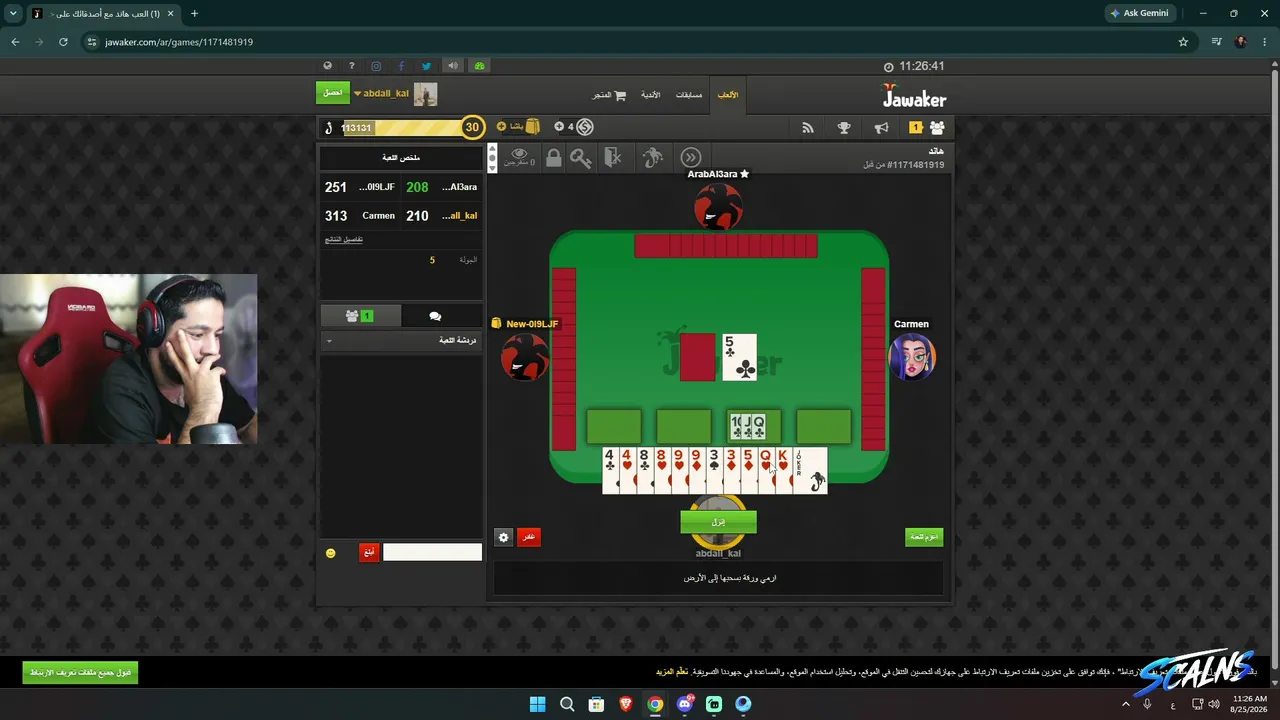
Task: Click the green احصل button
Action: (333, 93)
